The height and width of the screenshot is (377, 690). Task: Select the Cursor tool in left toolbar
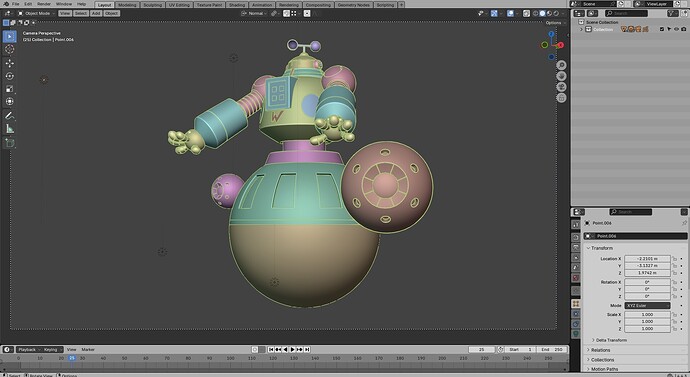(x=9, y=49)
